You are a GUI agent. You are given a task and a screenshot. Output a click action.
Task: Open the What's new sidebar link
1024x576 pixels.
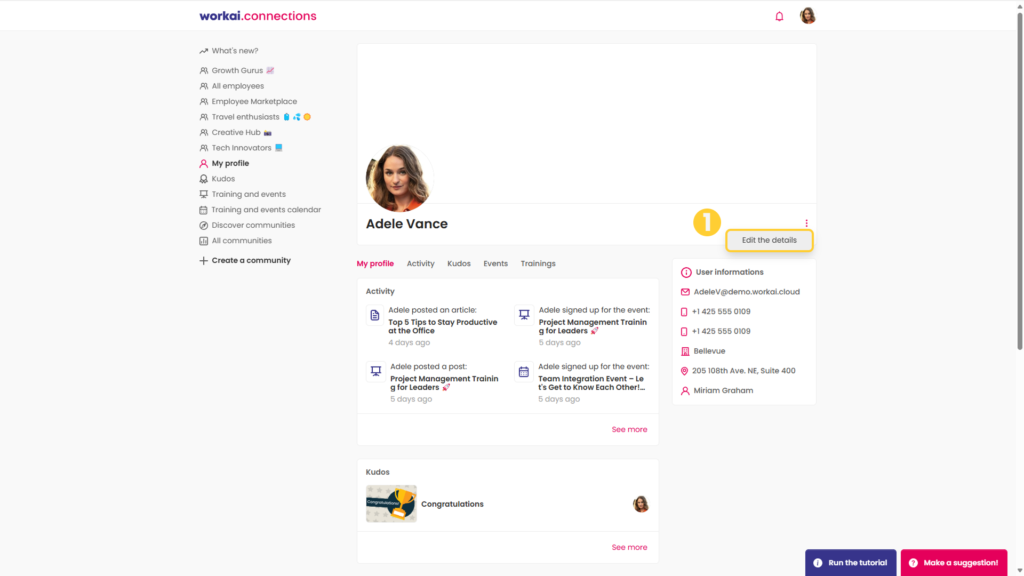pos(234,51)
